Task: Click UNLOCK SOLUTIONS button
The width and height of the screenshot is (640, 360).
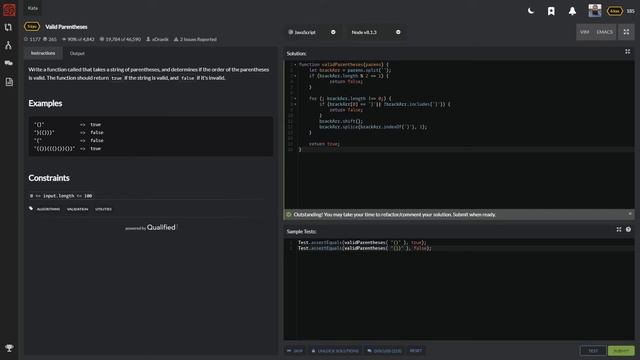Action: point(335,351)
